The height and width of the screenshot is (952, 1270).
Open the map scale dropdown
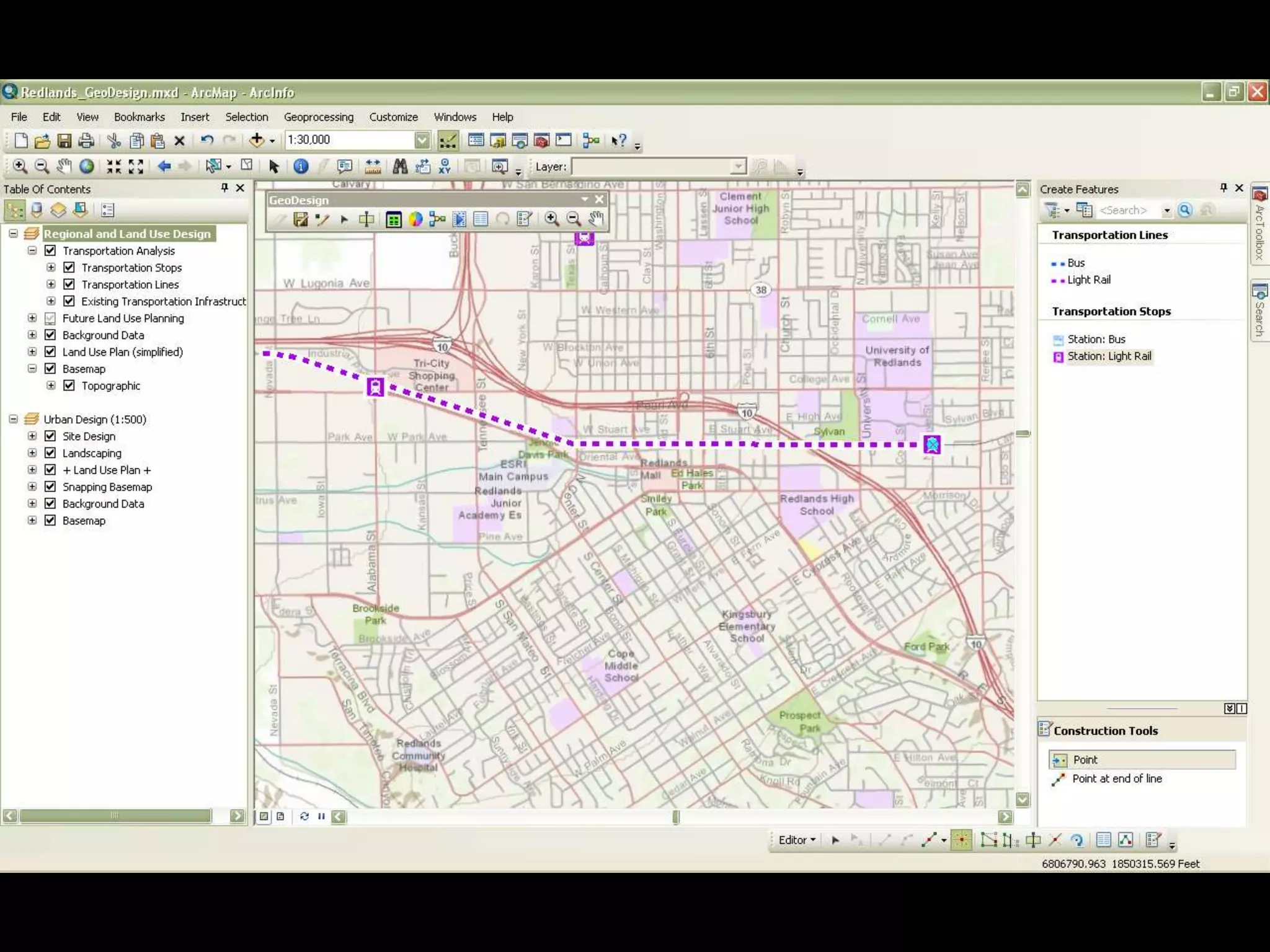422,140
